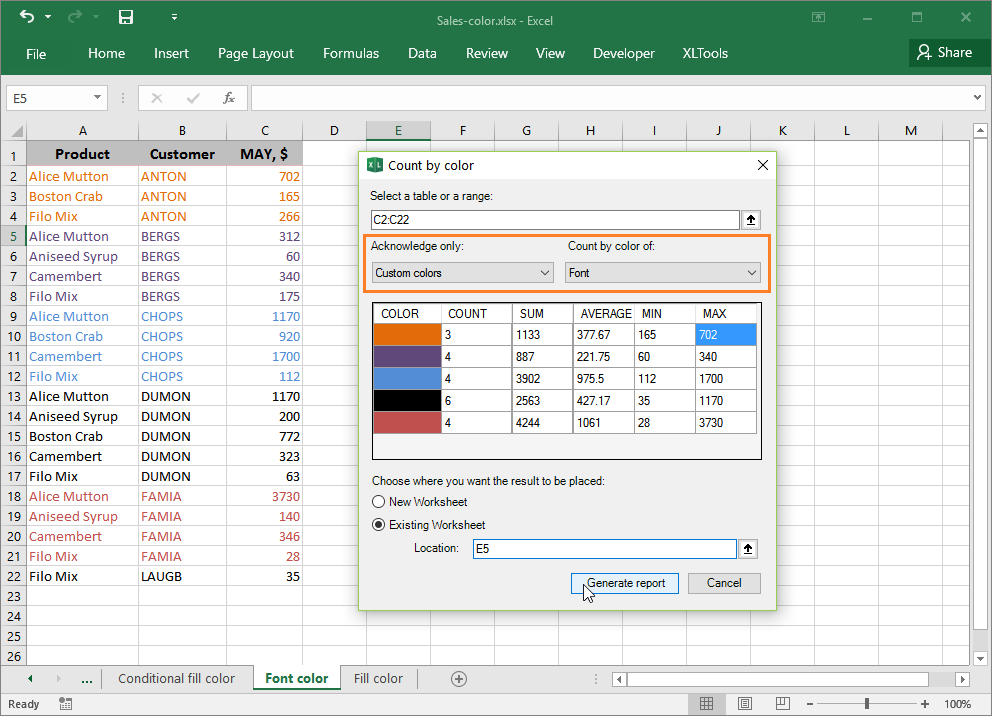Click the range selector arrow beside C2:C22
The image size is (992, 716).
(x=751, y=219)
